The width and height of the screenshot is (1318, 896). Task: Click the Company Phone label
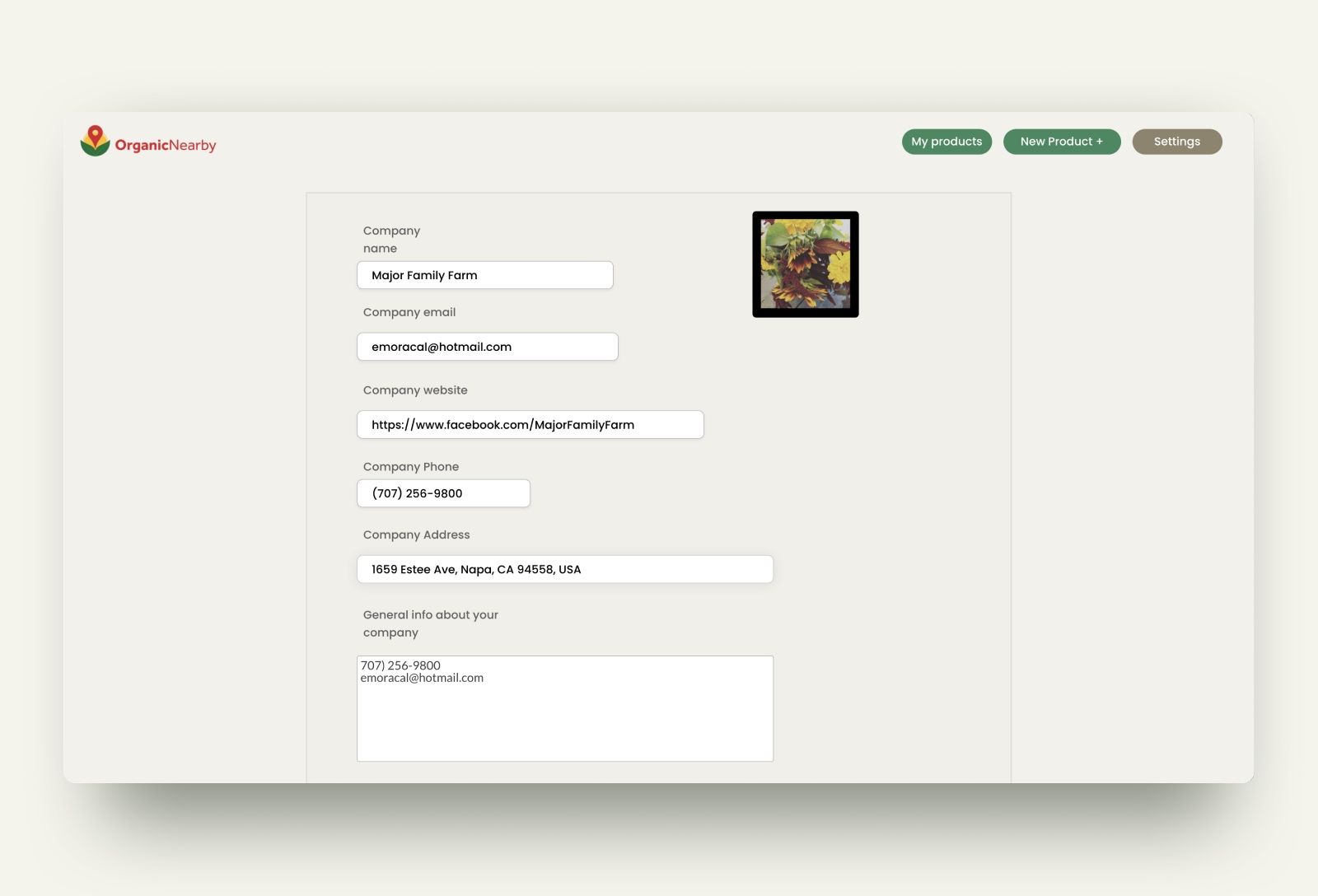pos(411,467)
